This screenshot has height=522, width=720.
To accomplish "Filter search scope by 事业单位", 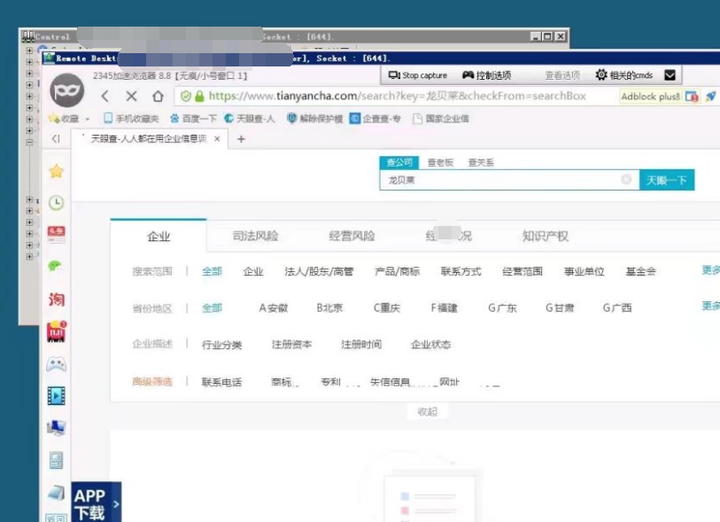I will (x=584, y=271).
